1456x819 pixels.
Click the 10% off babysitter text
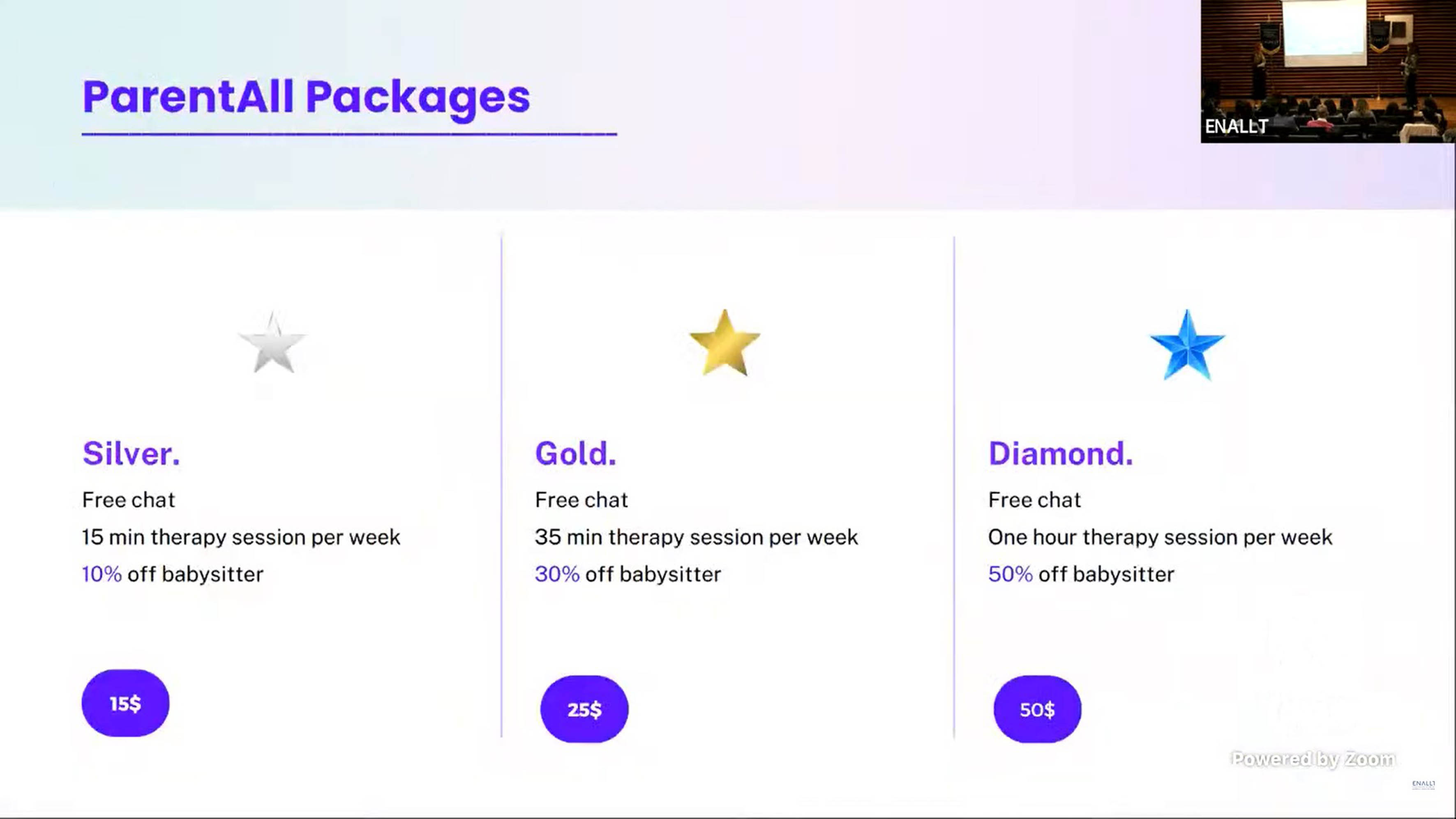tap(172, 574)
